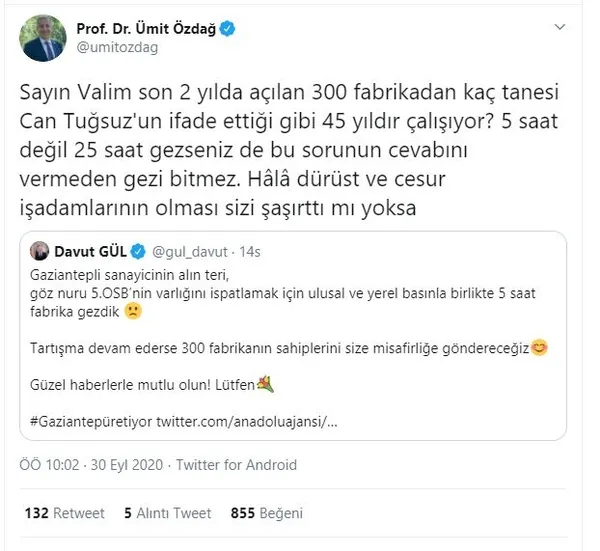
Task: View the 5 Alıntı Tweet list
Action: 167,513
